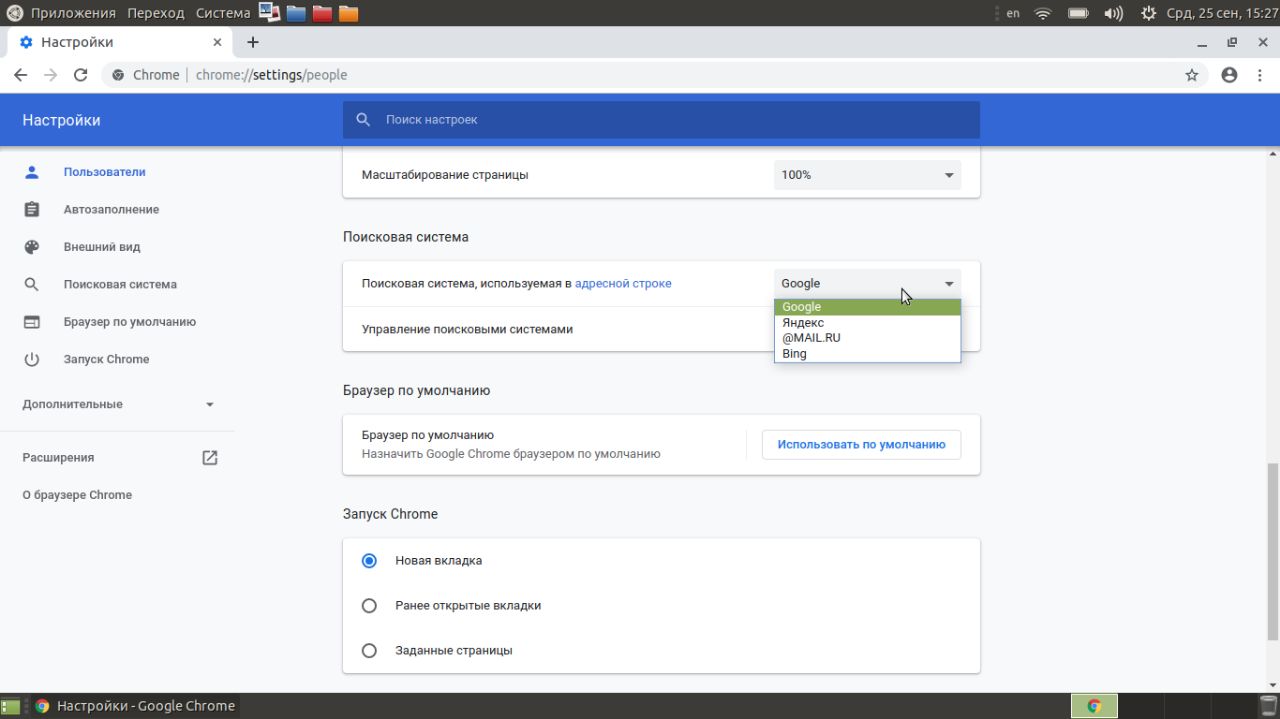Click the gear icon in top panel
1280x719 pixels.
1148,13
